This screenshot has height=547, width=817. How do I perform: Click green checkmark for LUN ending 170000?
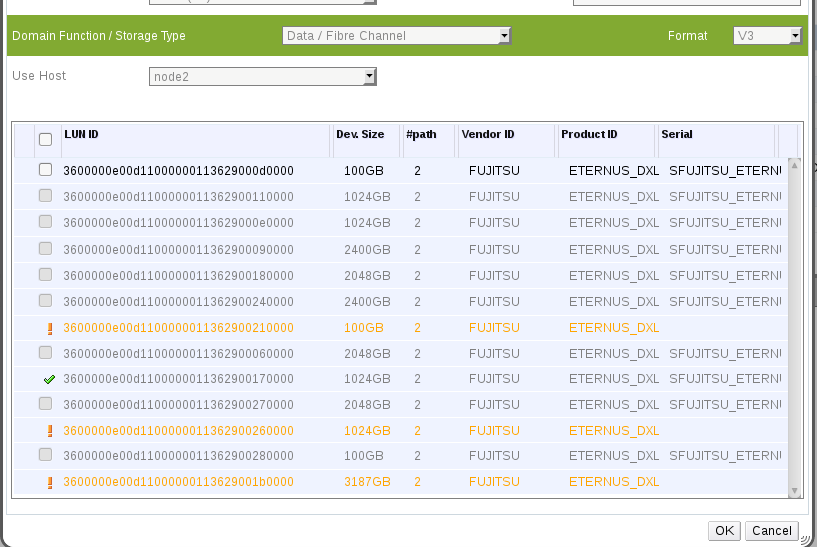point(49,379)
